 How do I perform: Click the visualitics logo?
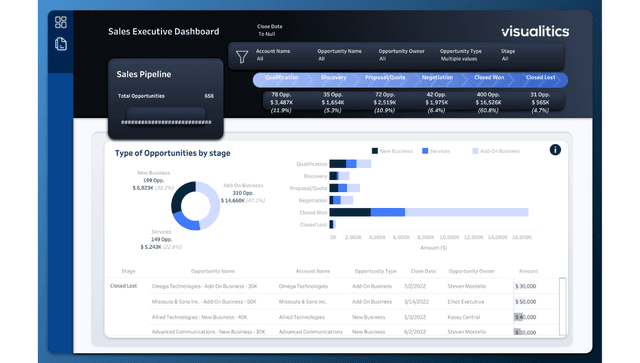[x=535, y=31]
